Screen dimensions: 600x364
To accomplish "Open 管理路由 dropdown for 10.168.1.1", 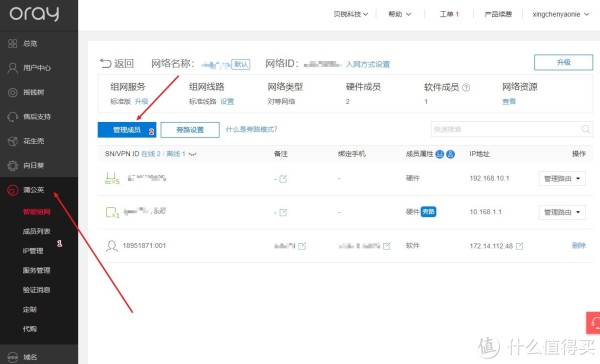I will 562,212.
